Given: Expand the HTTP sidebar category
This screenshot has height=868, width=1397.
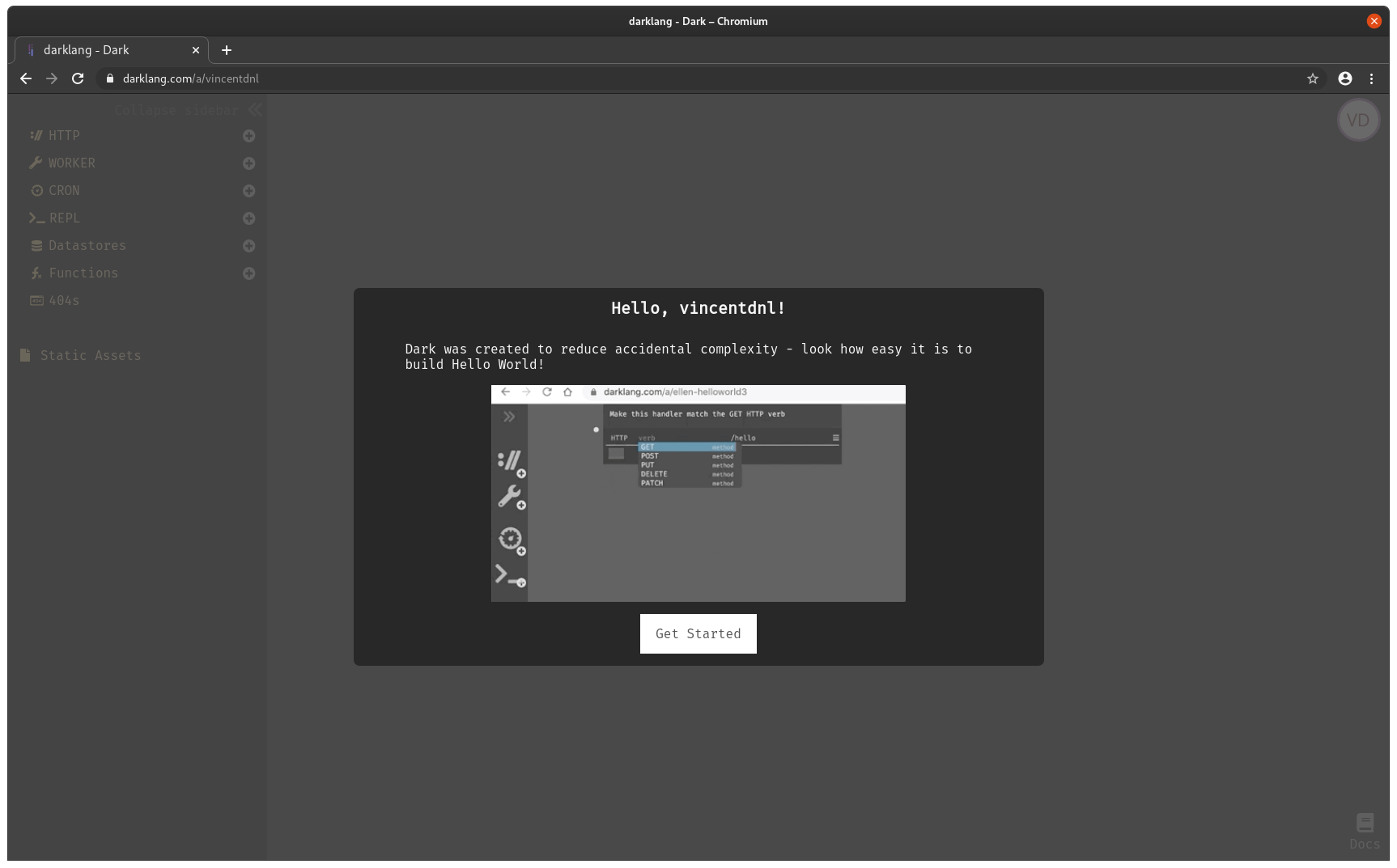Looking at the screenshot, I should coord(55,136).
